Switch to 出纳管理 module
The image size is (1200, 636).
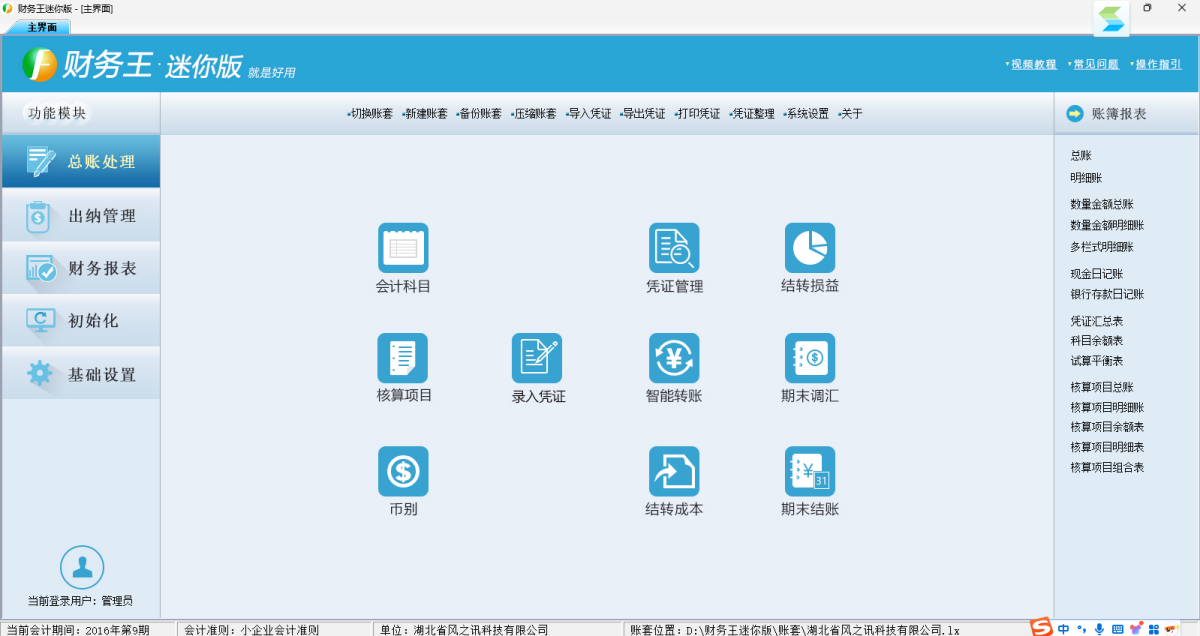click(x=81, y=216)
